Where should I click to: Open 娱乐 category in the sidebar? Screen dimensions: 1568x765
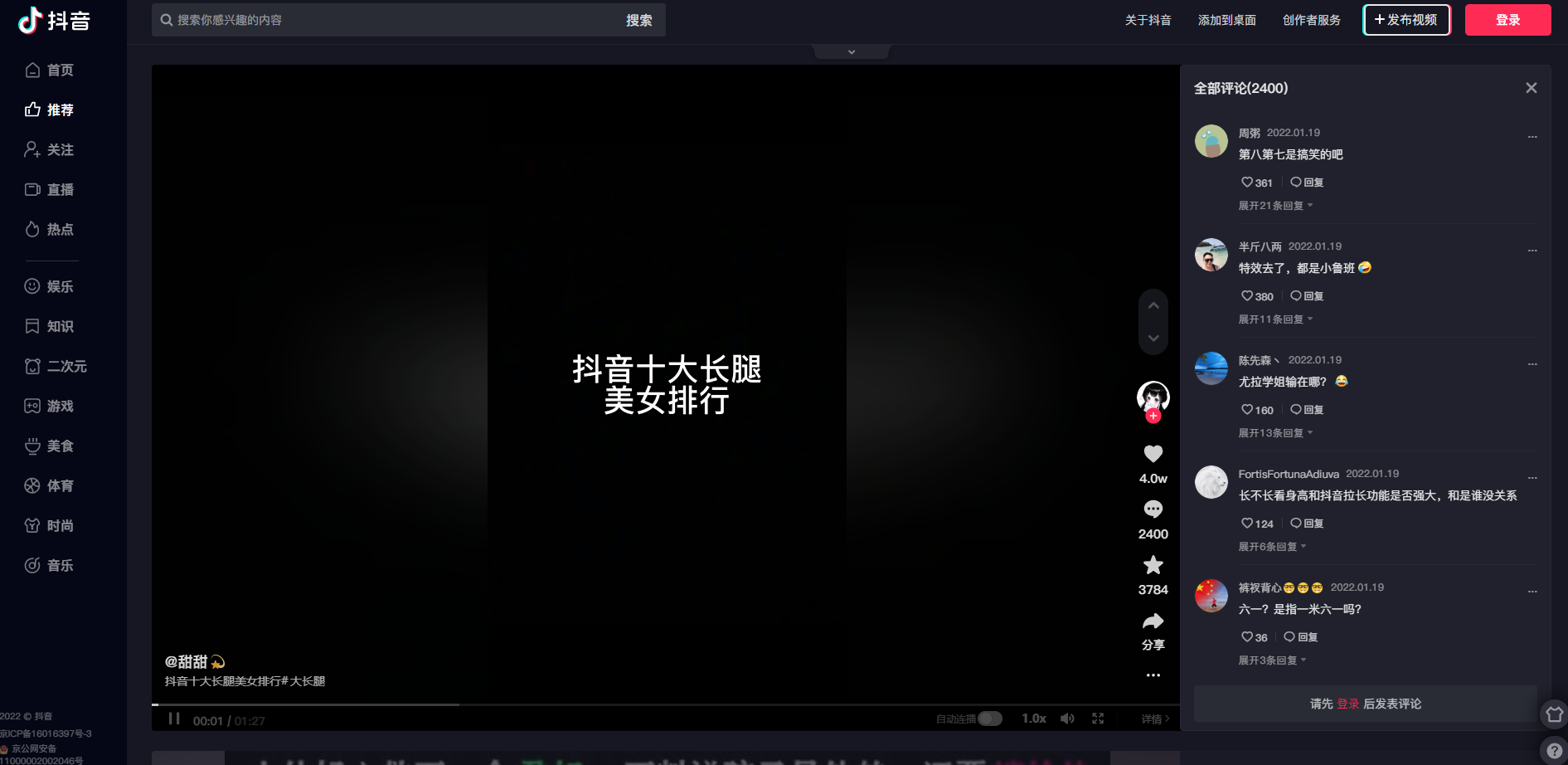50,287
